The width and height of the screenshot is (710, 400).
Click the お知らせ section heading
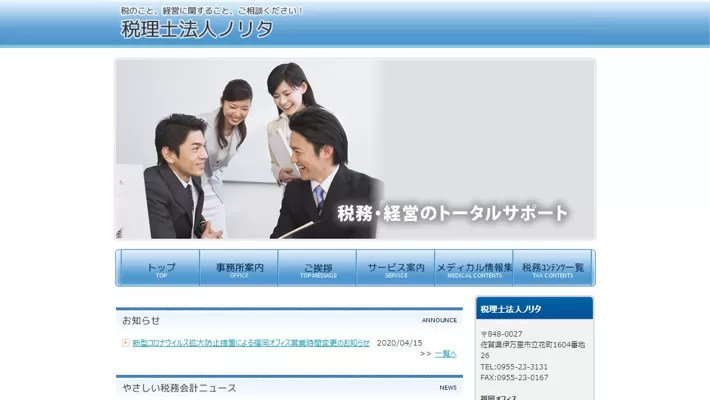[x=141, y=321]
